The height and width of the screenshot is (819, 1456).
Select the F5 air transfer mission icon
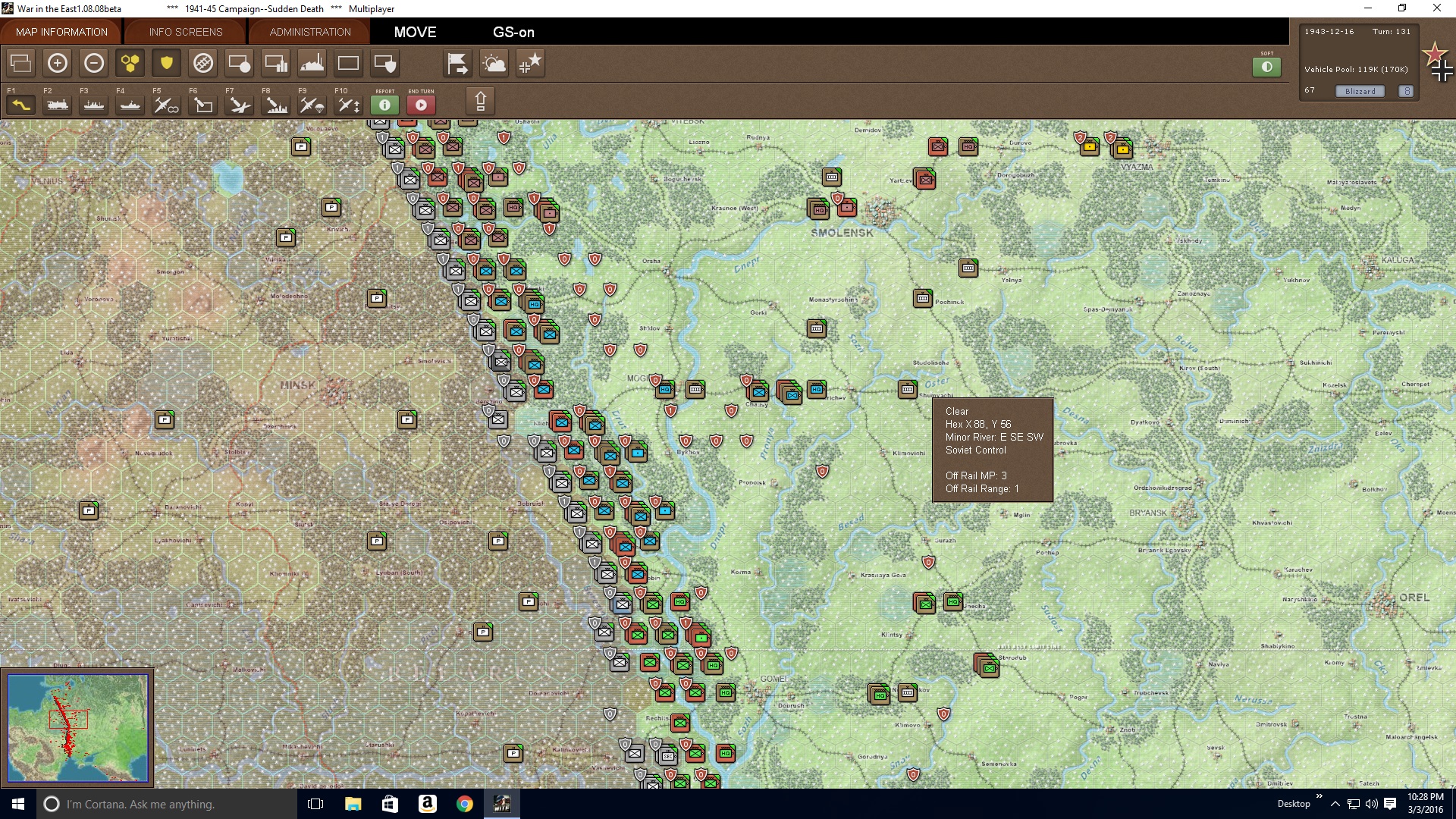[166, 105]
